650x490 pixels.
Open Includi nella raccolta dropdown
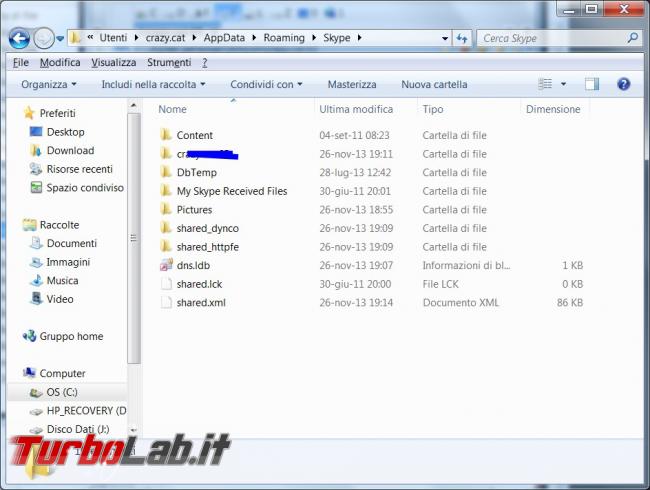[x=153, y=85]
